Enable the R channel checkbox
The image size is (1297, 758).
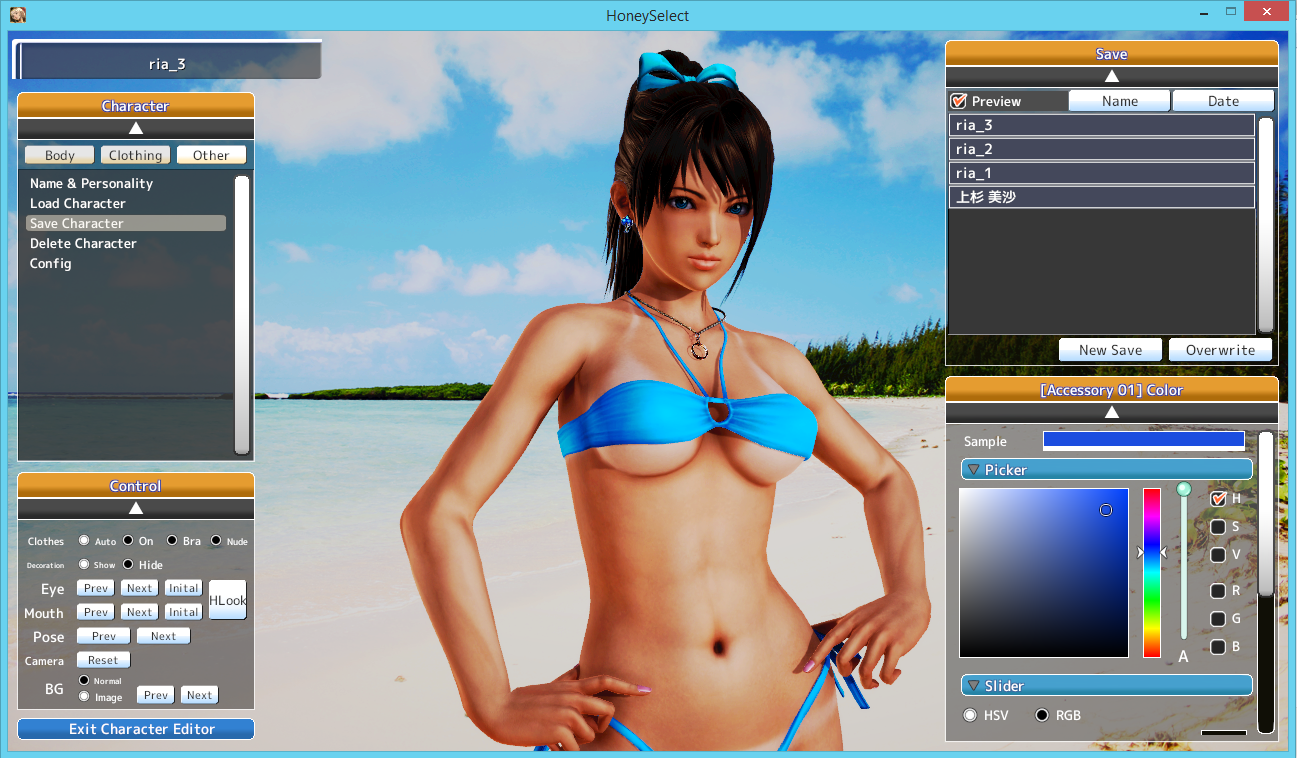coord(1218,591)
